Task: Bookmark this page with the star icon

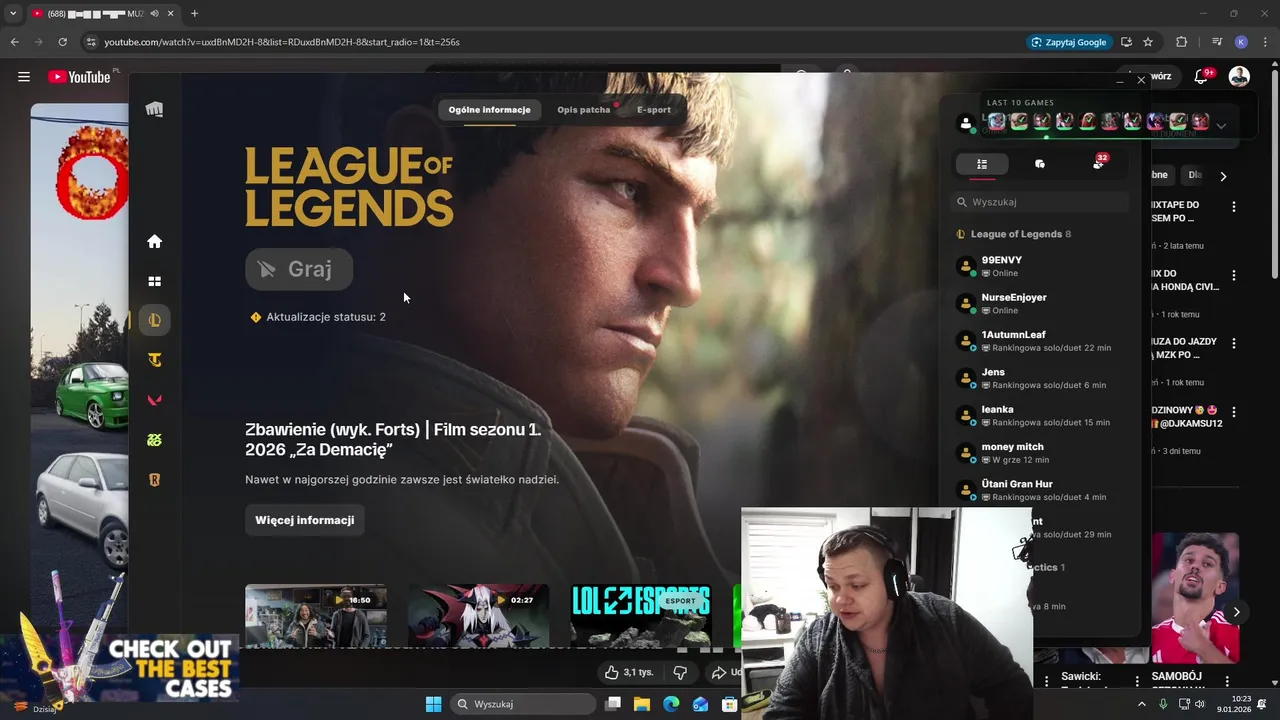Action: click(1148, 42)
